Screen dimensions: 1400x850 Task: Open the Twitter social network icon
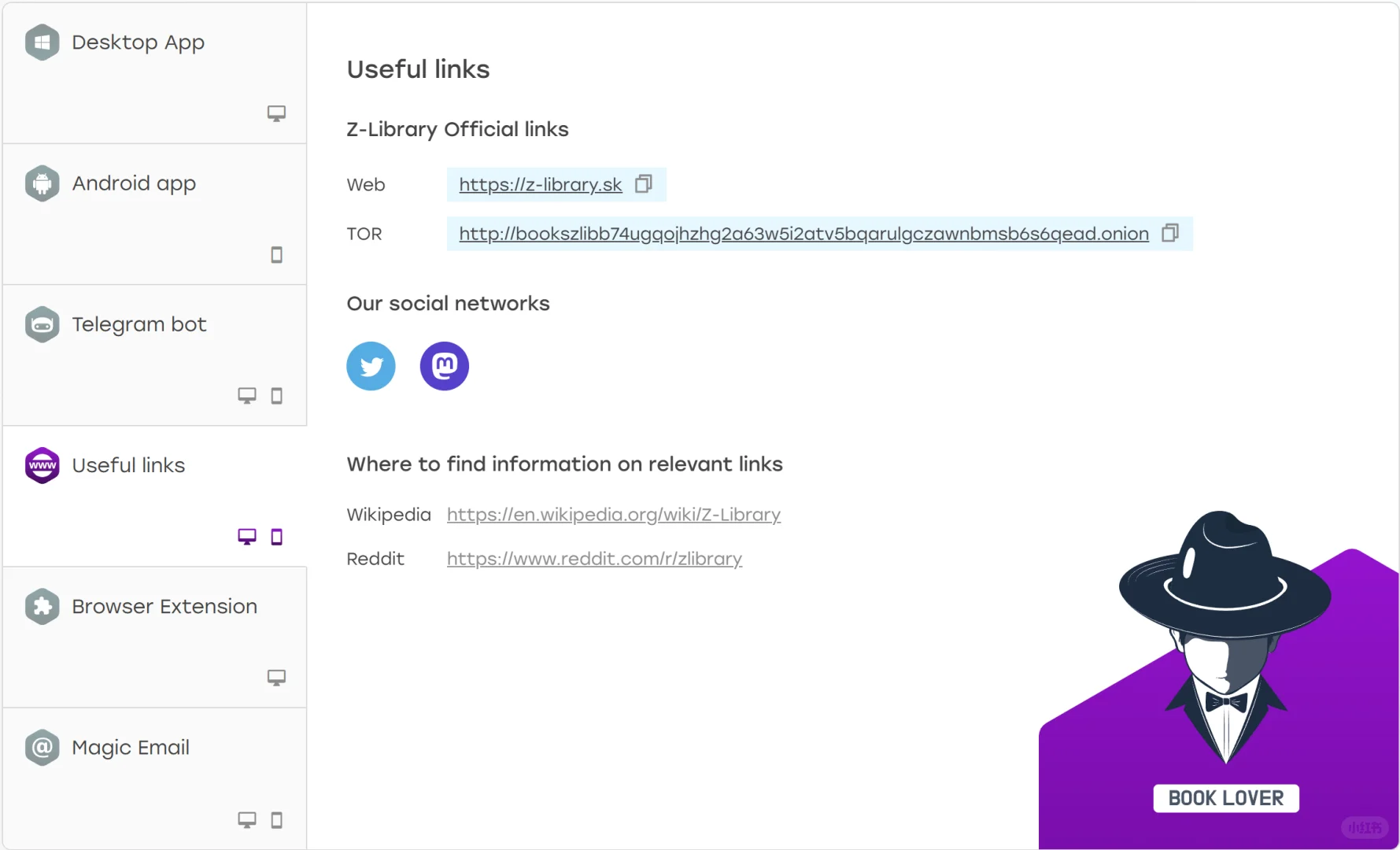pyautogui.click(x=371, y=366)
